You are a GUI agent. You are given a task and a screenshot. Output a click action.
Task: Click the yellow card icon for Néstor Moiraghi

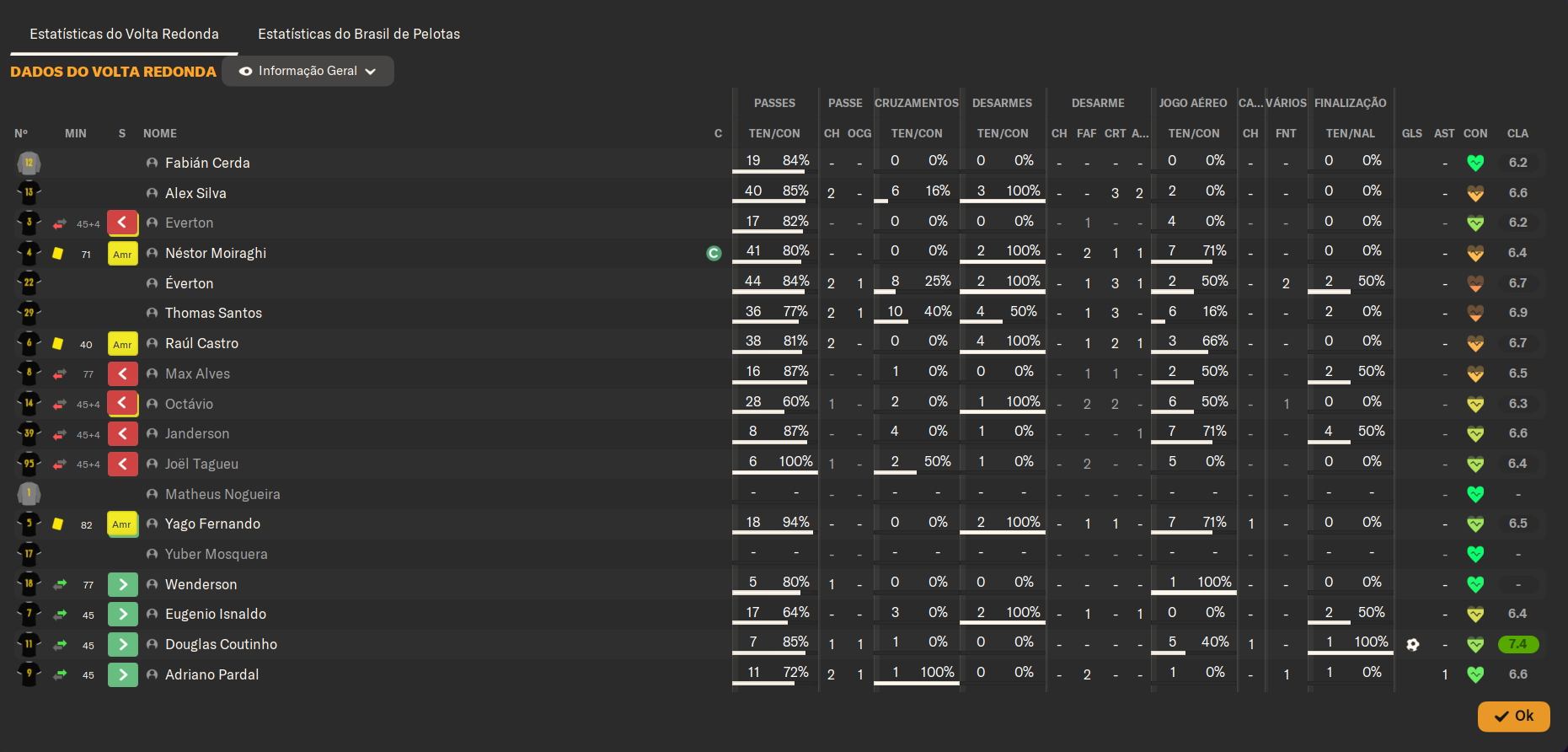click(x=57, y=253)
